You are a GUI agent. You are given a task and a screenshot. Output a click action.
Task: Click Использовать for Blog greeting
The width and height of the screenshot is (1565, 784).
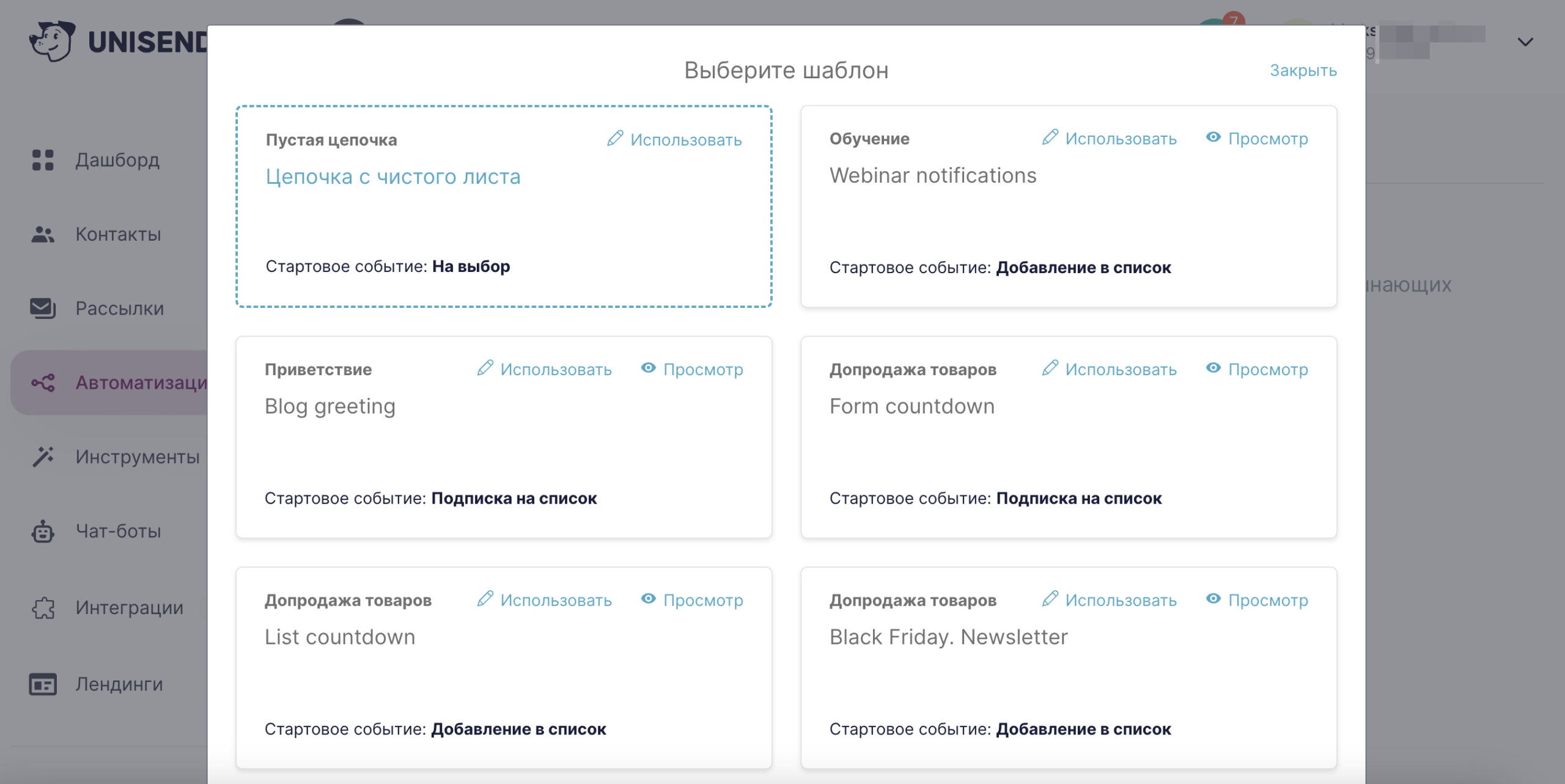545,369
